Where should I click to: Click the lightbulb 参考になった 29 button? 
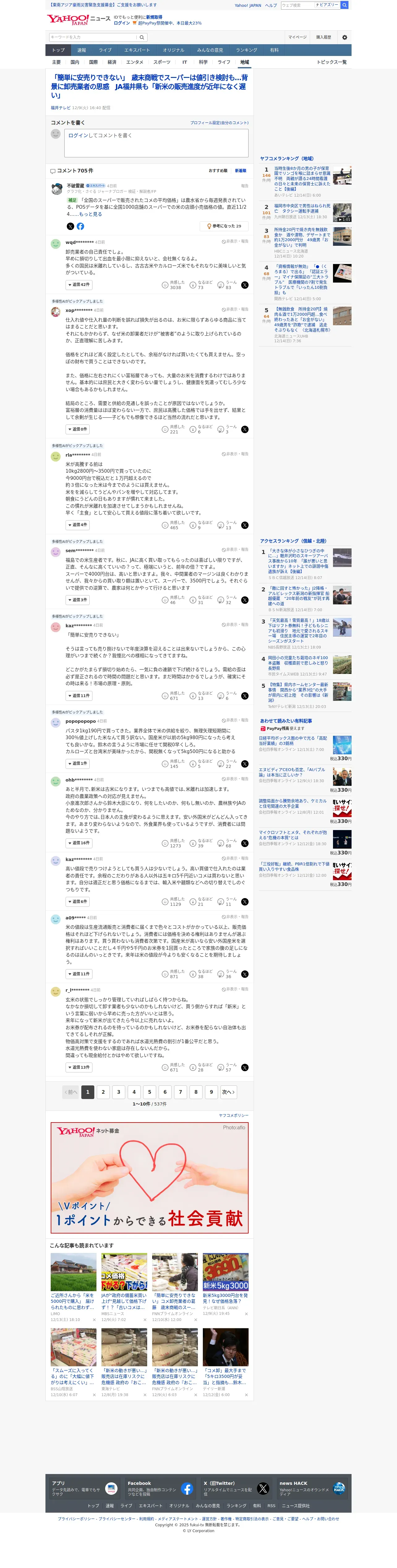pos(224,226)
